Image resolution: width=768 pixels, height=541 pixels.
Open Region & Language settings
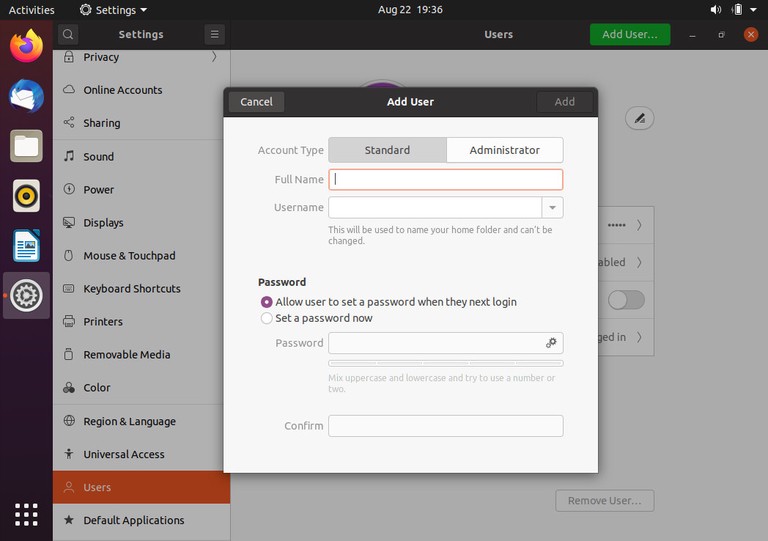pyautogui.click(x=142, y=422)
